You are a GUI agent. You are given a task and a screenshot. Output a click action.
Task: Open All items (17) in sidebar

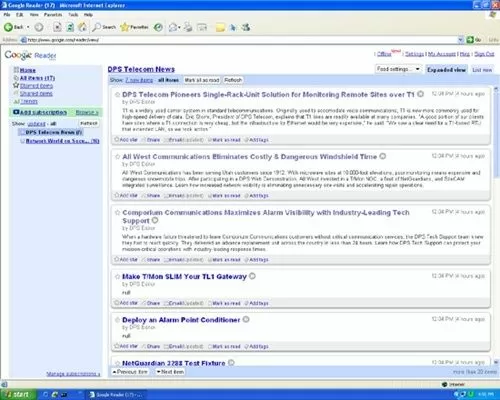[37, 78]
